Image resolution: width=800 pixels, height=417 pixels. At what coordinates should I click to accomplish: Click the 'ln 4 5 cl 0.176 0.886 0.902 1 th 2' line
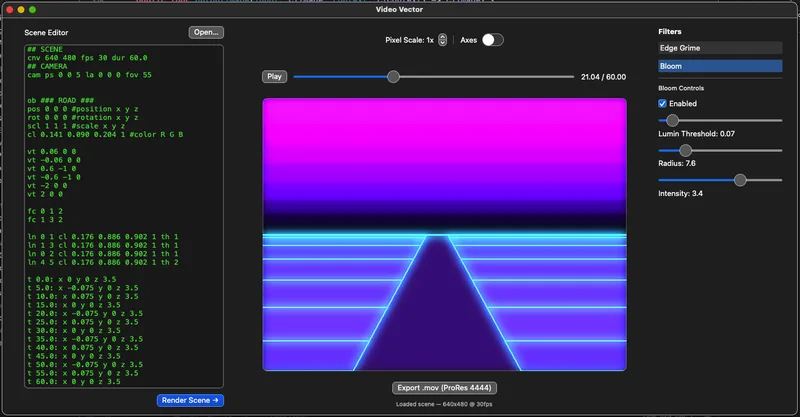point(103,262)
